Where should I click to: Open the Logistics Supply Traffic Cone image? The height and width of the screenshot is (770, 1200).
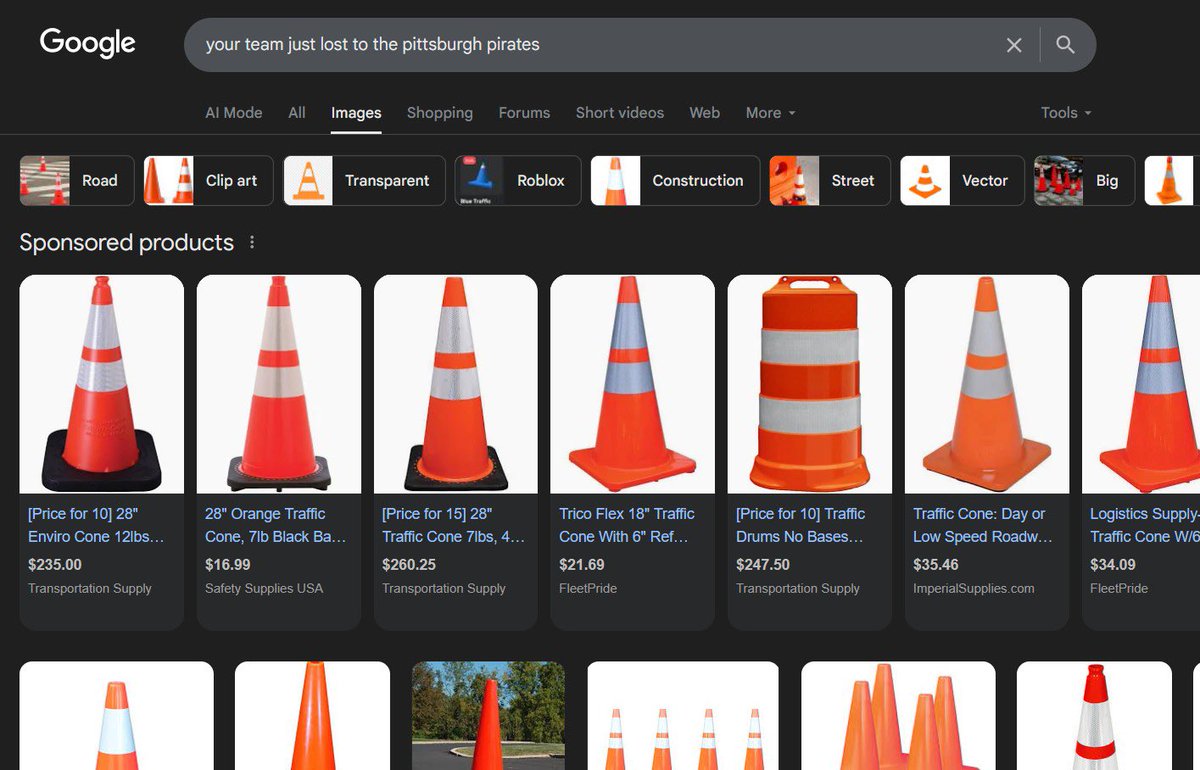[x=1141, y=384]
